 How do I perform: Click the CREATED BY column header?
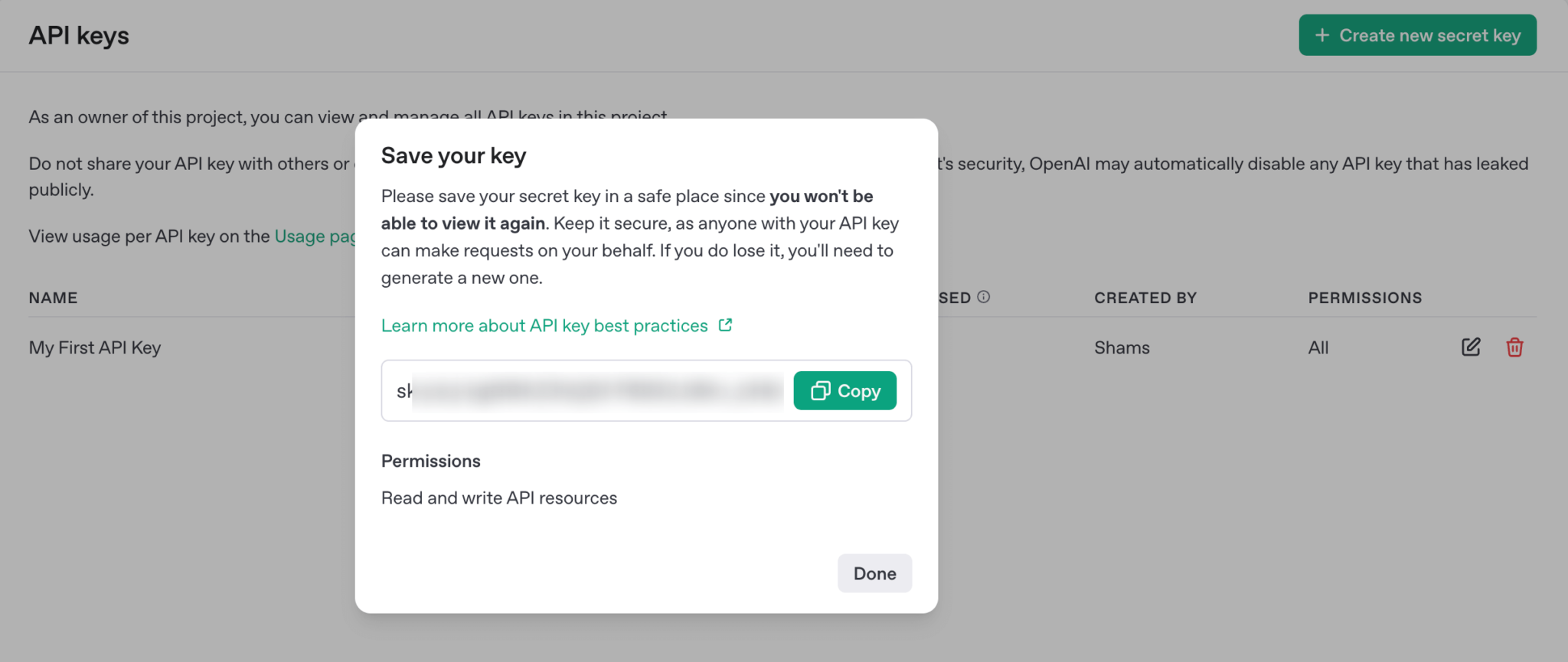tap(1145, 298)
